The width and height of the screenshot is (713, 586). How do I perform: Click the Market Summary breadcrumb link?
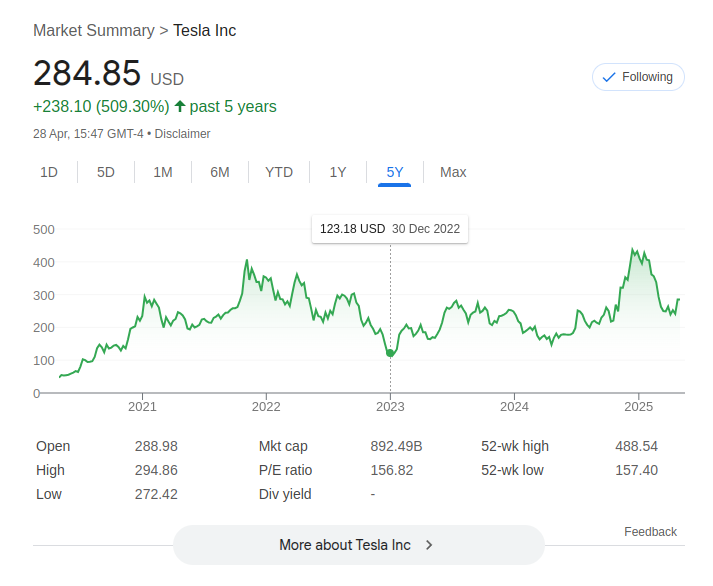click(94, 30)
